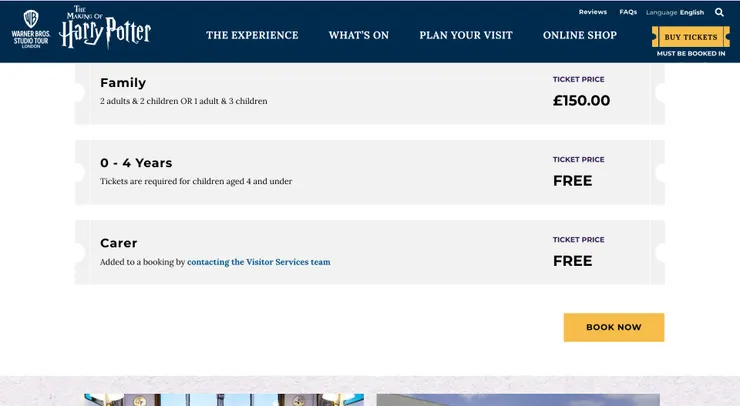Click the Making of Harry Potter logo
Viewport: 740px width, 406px height.
pos(105,29)
